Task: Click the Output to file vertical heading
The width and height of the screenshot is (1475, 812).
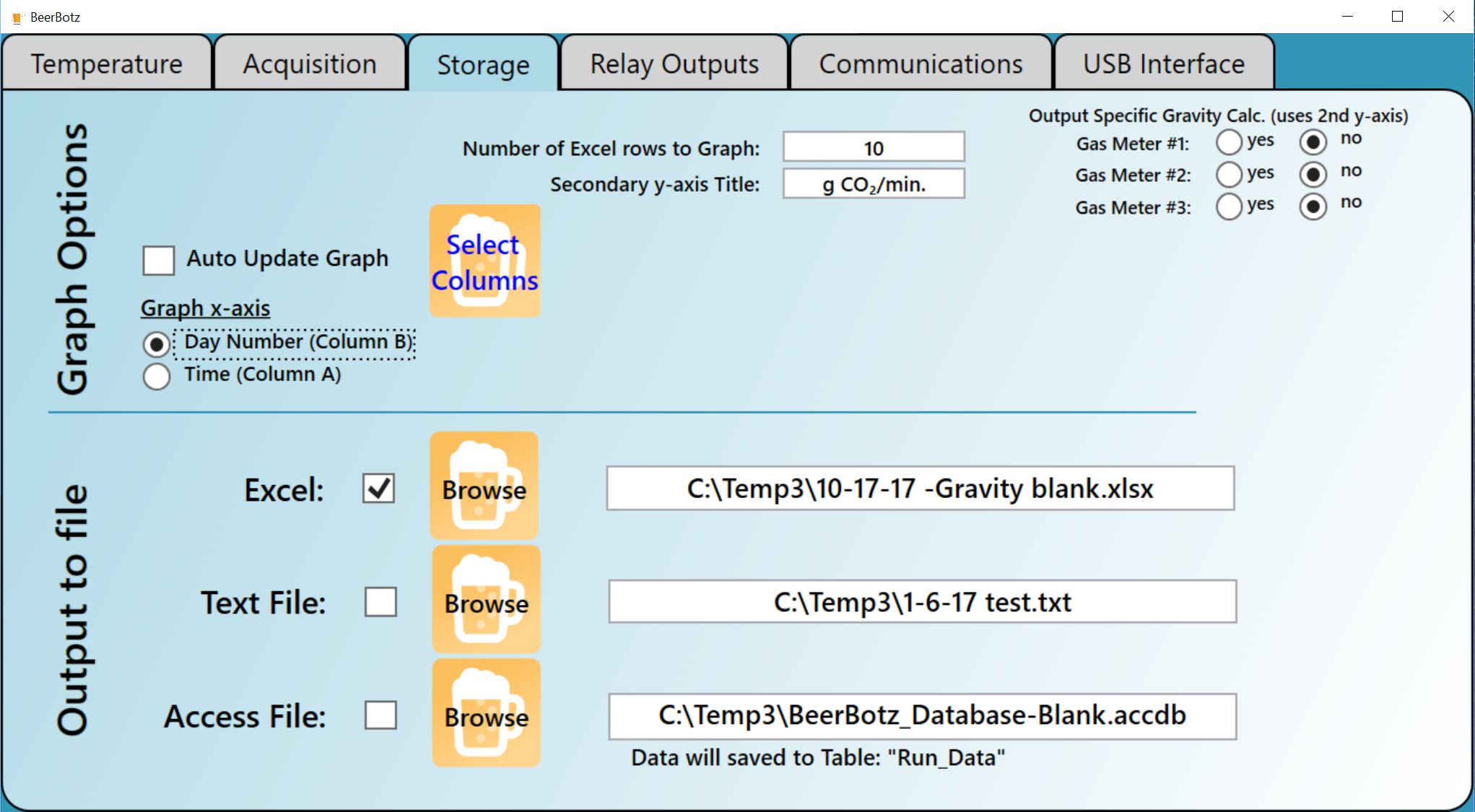Action: [74, 610]
